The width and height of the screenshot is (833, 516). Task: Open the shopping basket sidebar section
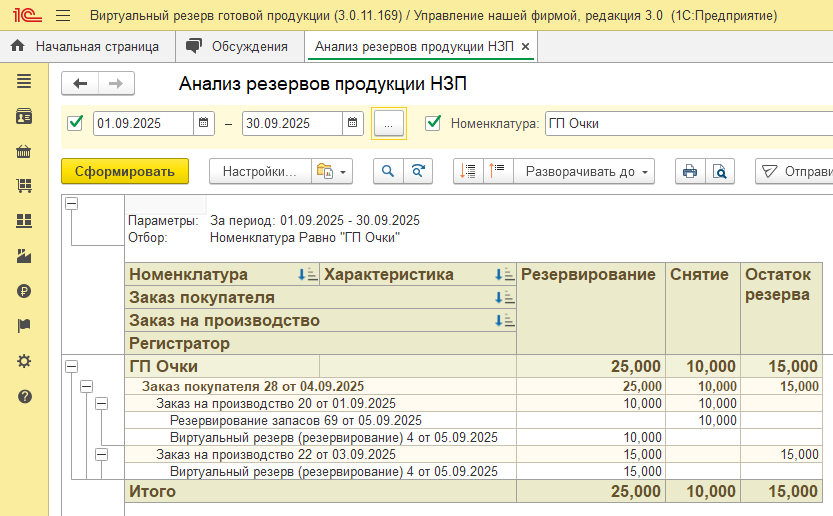tap(24, 151)
